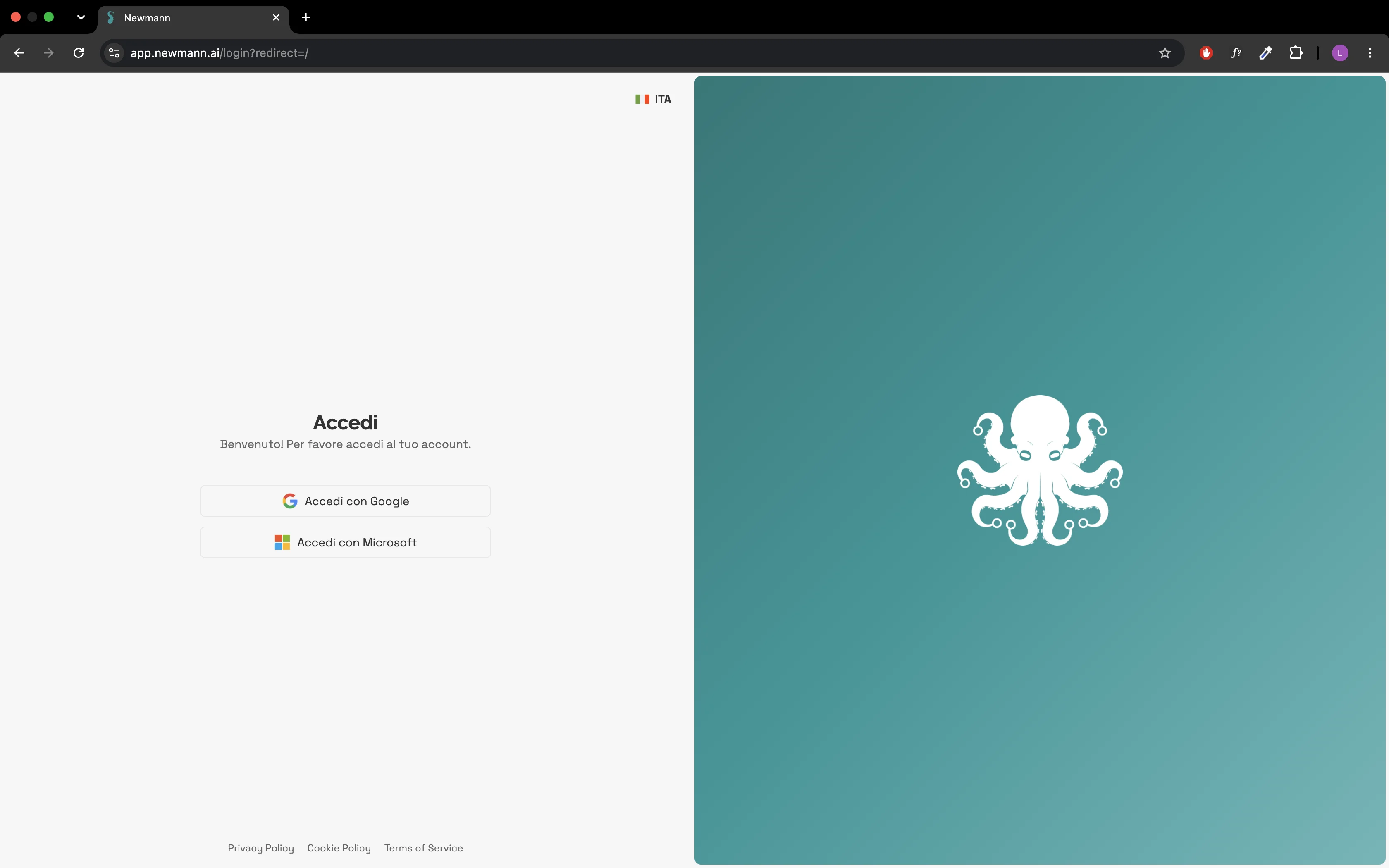Image resolution: width=1389 pixels, height=868 pixels.
Task: Go back using the browser back arrow
Action: (19, 53)
